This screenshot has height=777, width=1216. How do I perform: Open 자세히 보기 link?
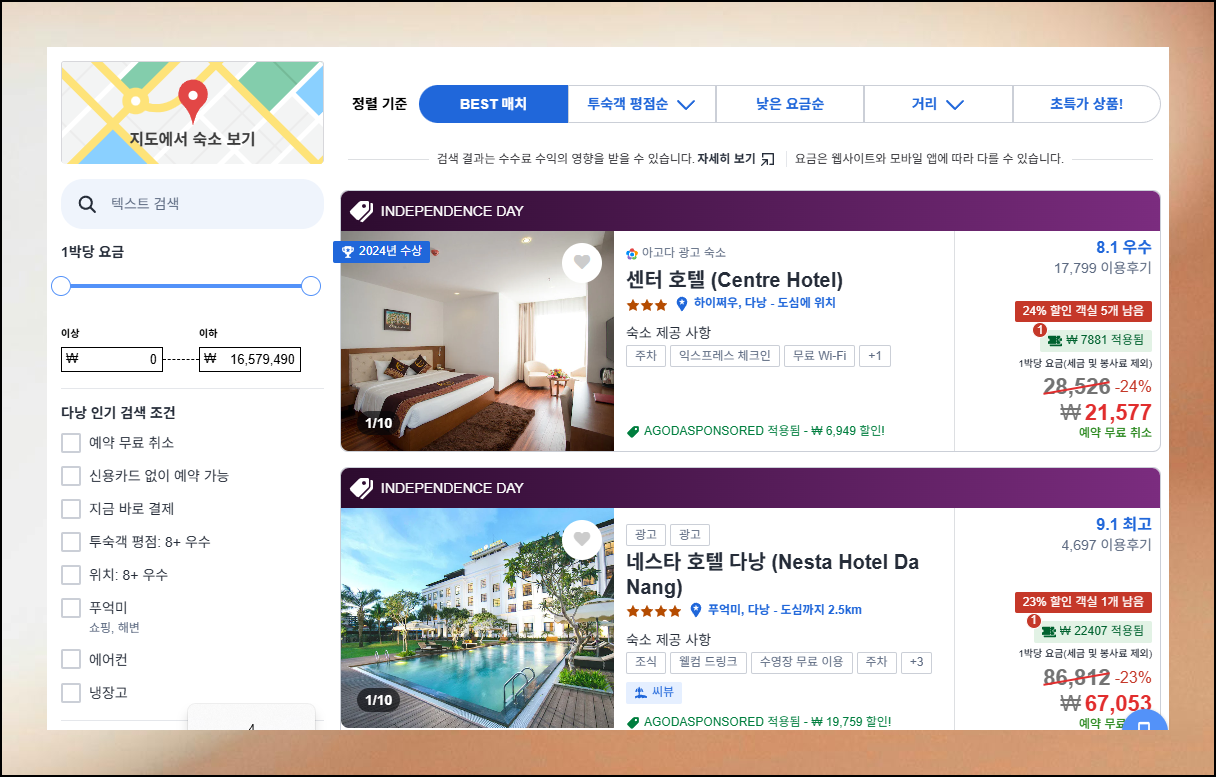[726, 159]
